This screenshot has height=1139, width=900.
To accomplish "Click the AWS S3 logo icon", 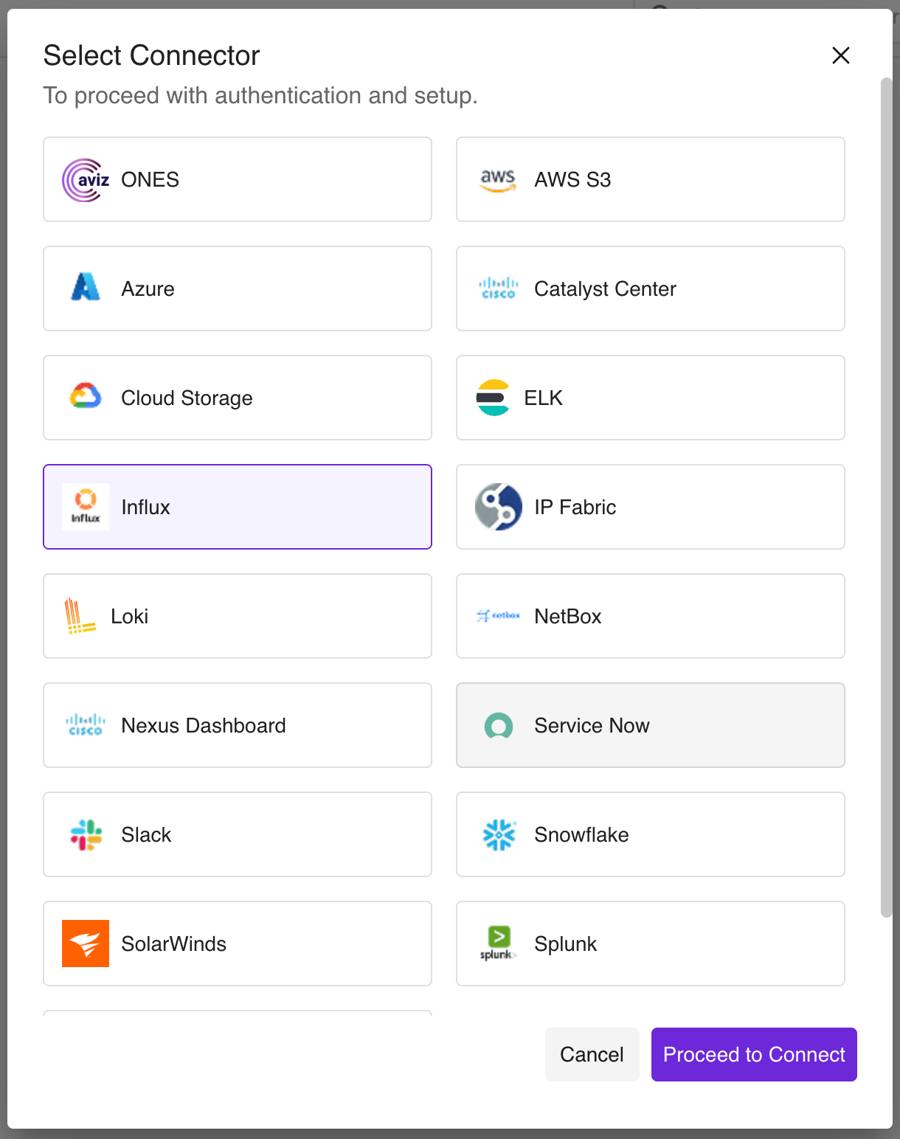I will pos(498,180).
